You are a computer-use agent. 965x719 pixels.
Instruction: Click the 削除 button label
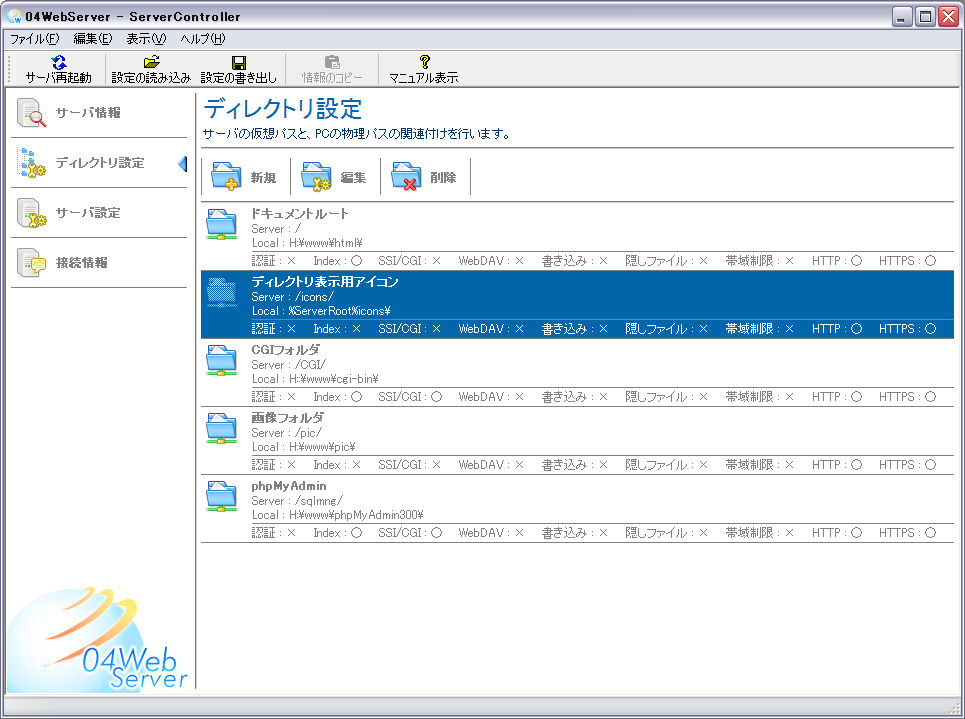click(443, 177)
